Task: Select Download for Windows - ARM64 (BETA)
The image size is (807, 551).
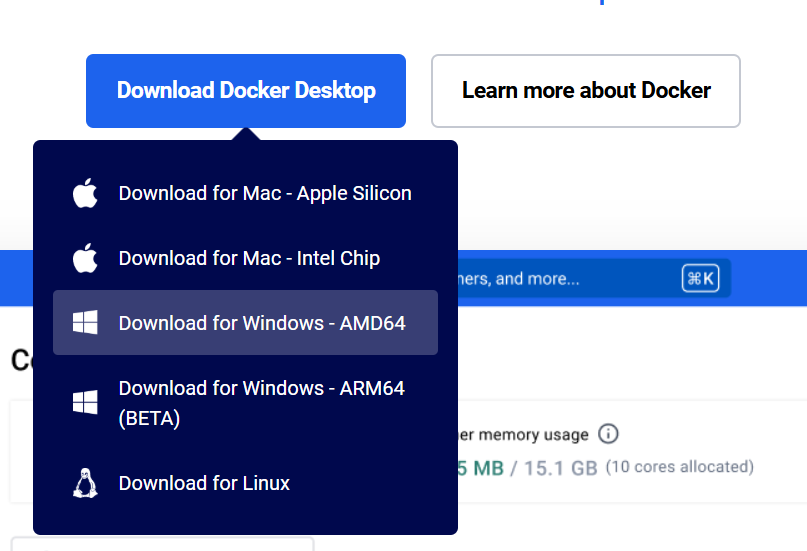Action: pos(245,403)
